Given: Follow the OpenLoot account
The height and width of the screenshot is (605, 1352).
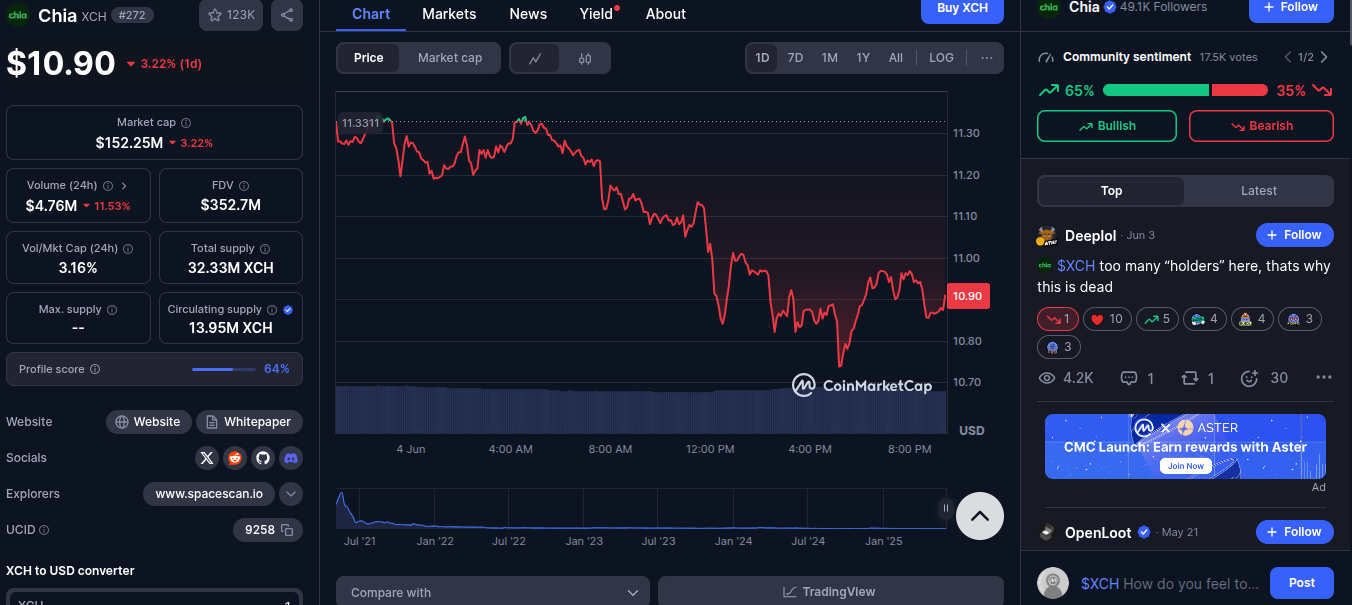Looking at the screenshot, I should [1294, 532].
